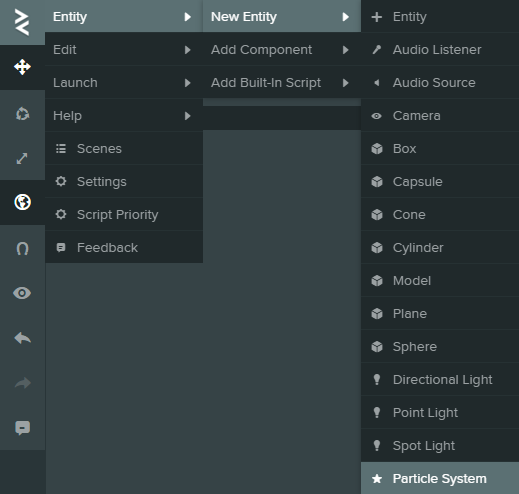Click the cube icon beside Model
The height and width of the screenshot is (494, 519).
377,281
